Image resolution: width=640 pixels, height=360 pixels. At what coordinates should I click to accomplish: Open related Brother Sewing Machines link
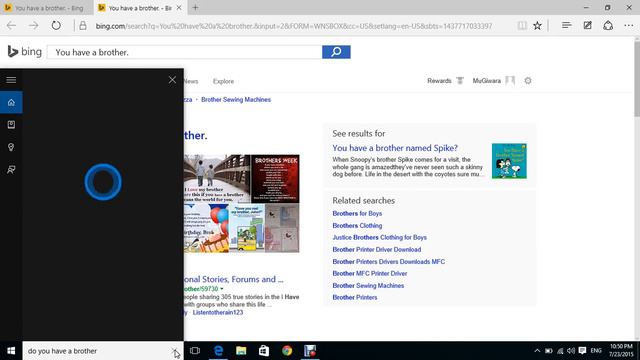point(368,286)
